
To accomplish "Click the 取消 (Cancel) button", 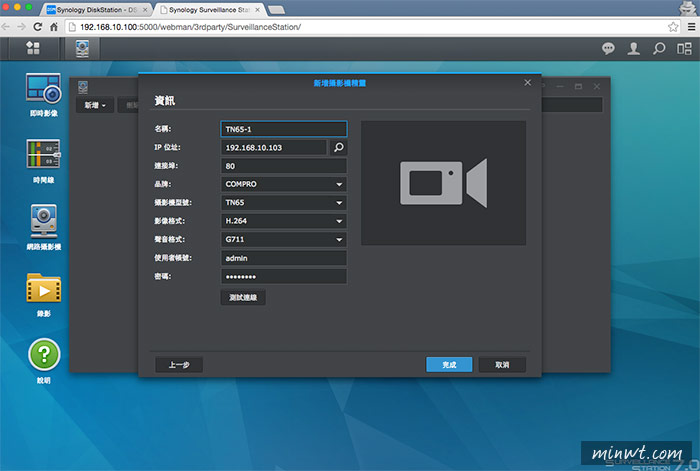I will [x=502, y=365].
